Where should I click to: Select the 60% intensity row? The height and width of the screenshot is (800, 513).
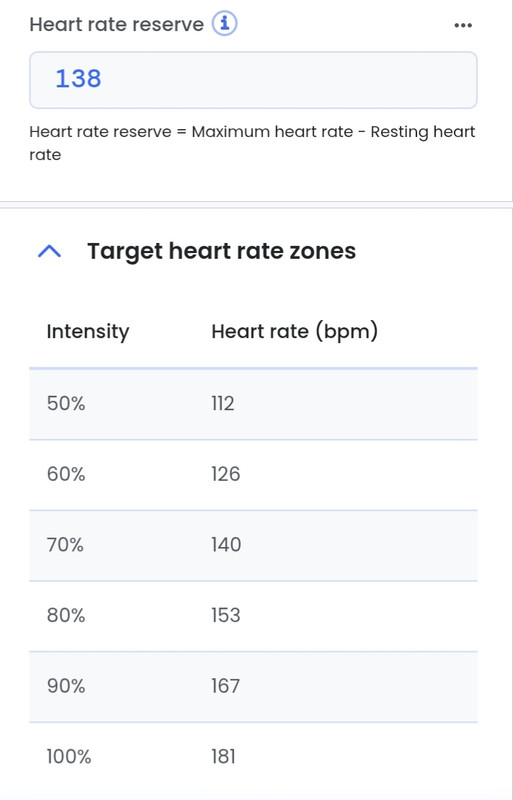coord(253,474)
